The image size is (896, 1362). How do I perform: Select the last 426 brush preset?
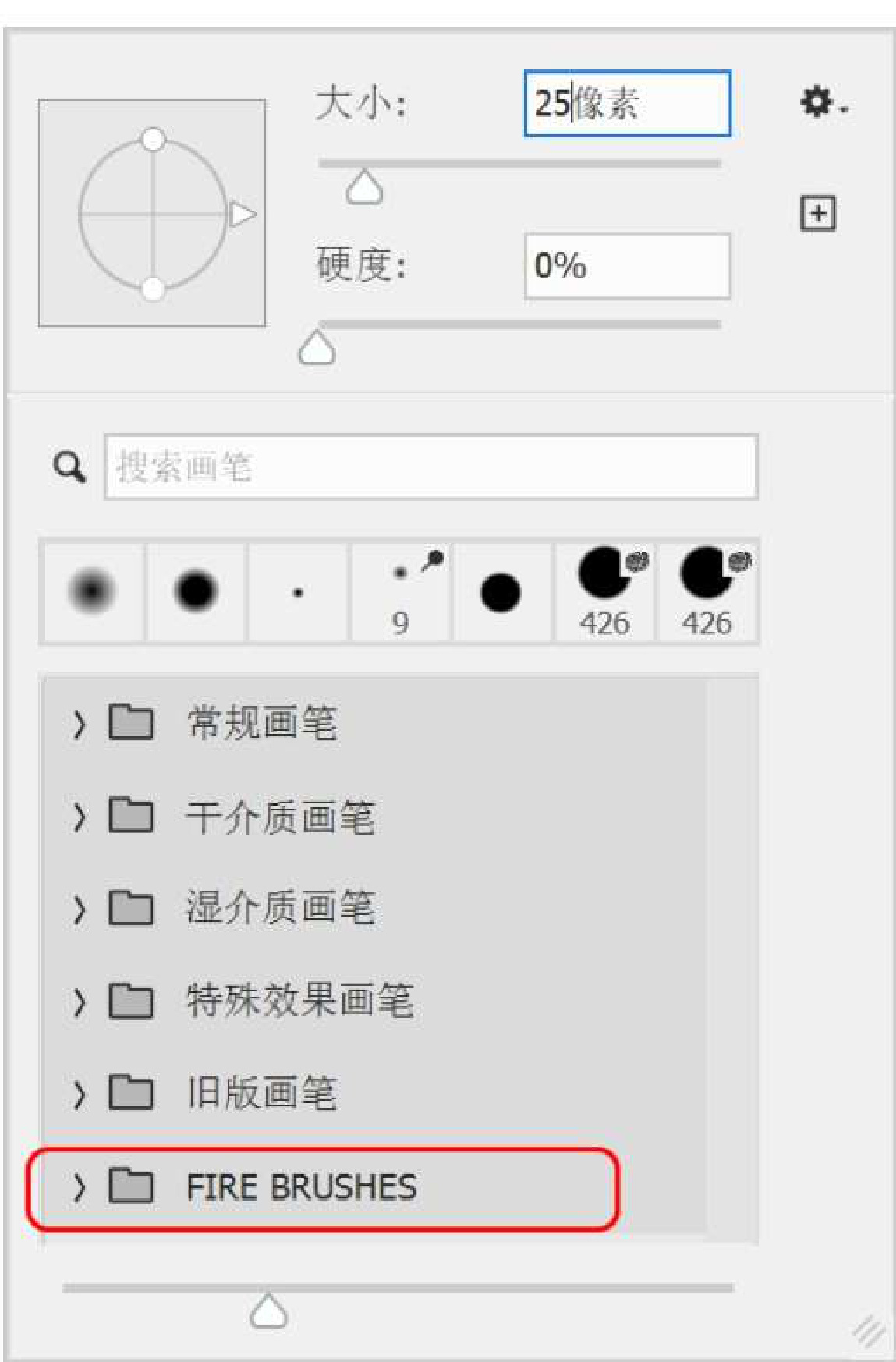pyautogui.click(x=707, y=591)
